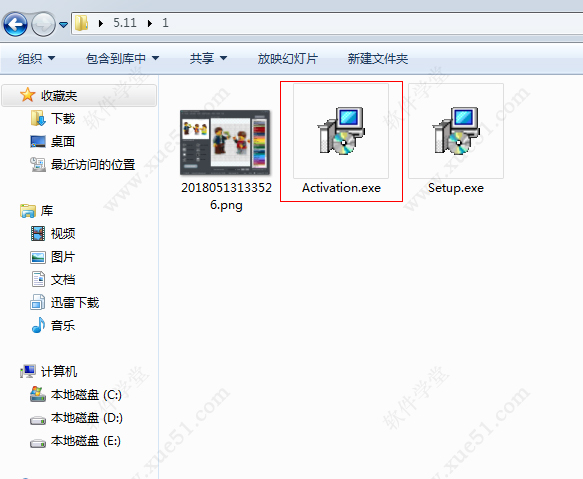Open 最近访问的位置 in the sidebar
Viewport: 583px width, 479px height.
coord(83,164)
